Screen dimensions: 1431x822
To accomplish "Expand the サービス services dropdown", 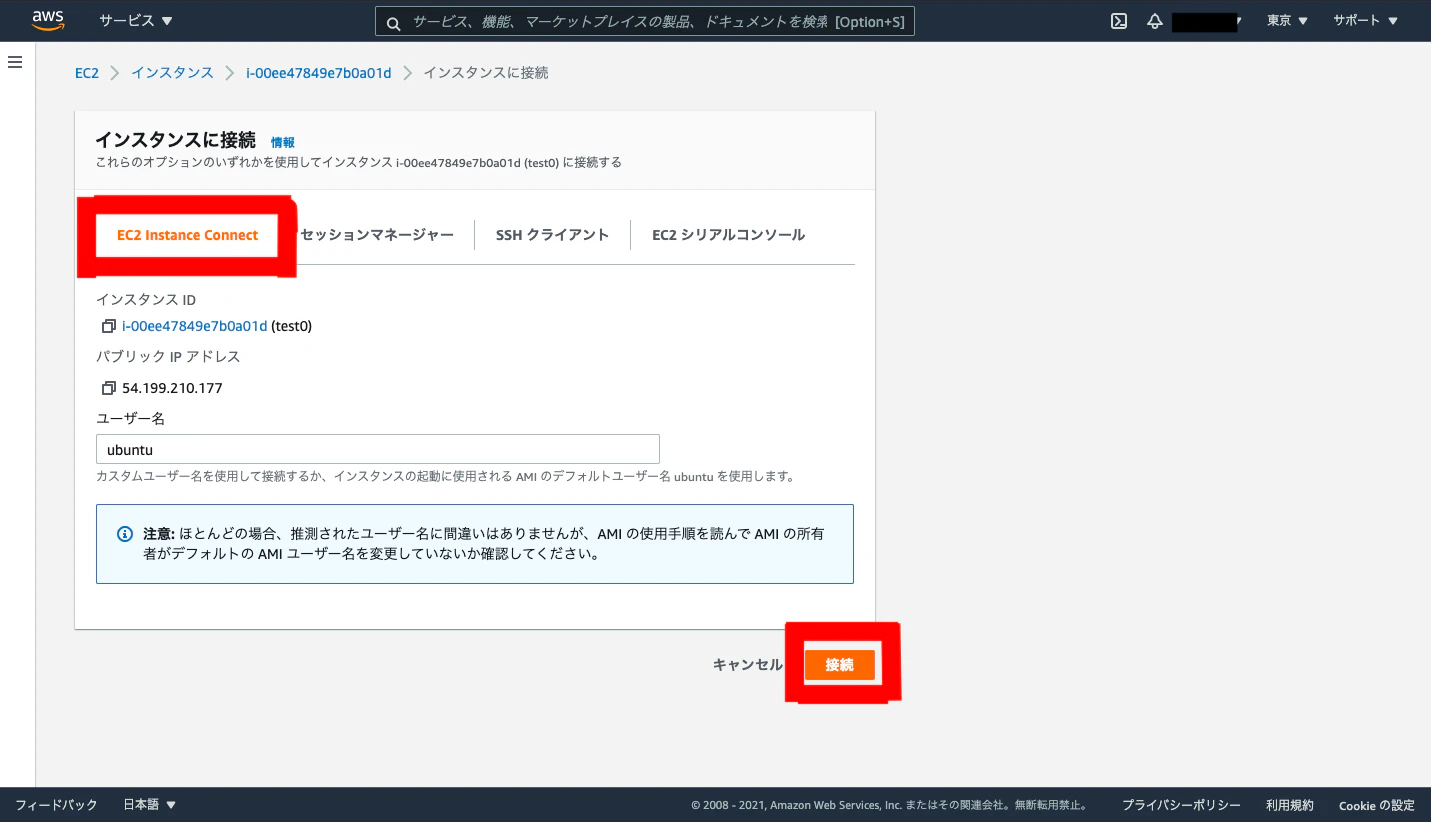I will (x=136, y=21).
